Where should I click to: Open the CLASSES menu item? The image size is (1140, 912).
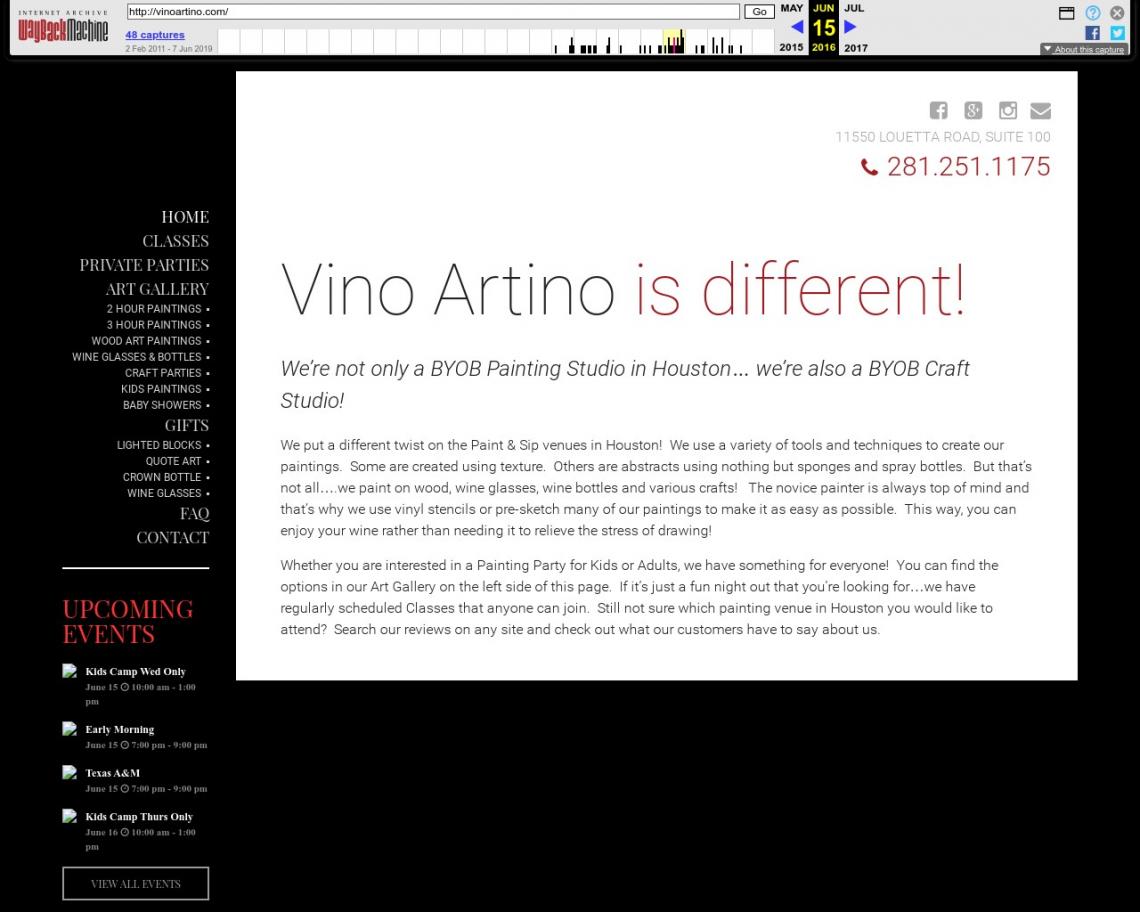(175, 241)
